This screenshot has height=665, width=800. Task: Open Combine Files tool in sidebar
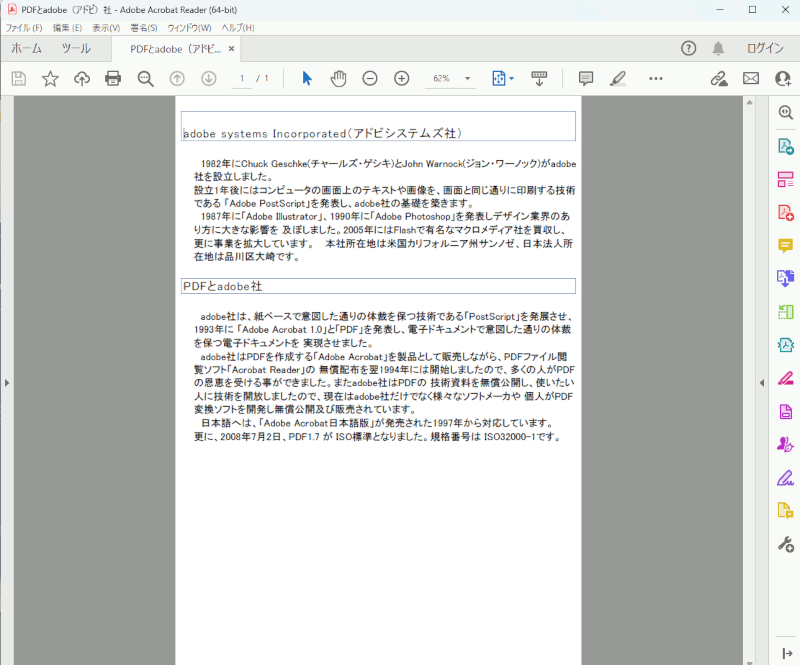coord(785,279)
